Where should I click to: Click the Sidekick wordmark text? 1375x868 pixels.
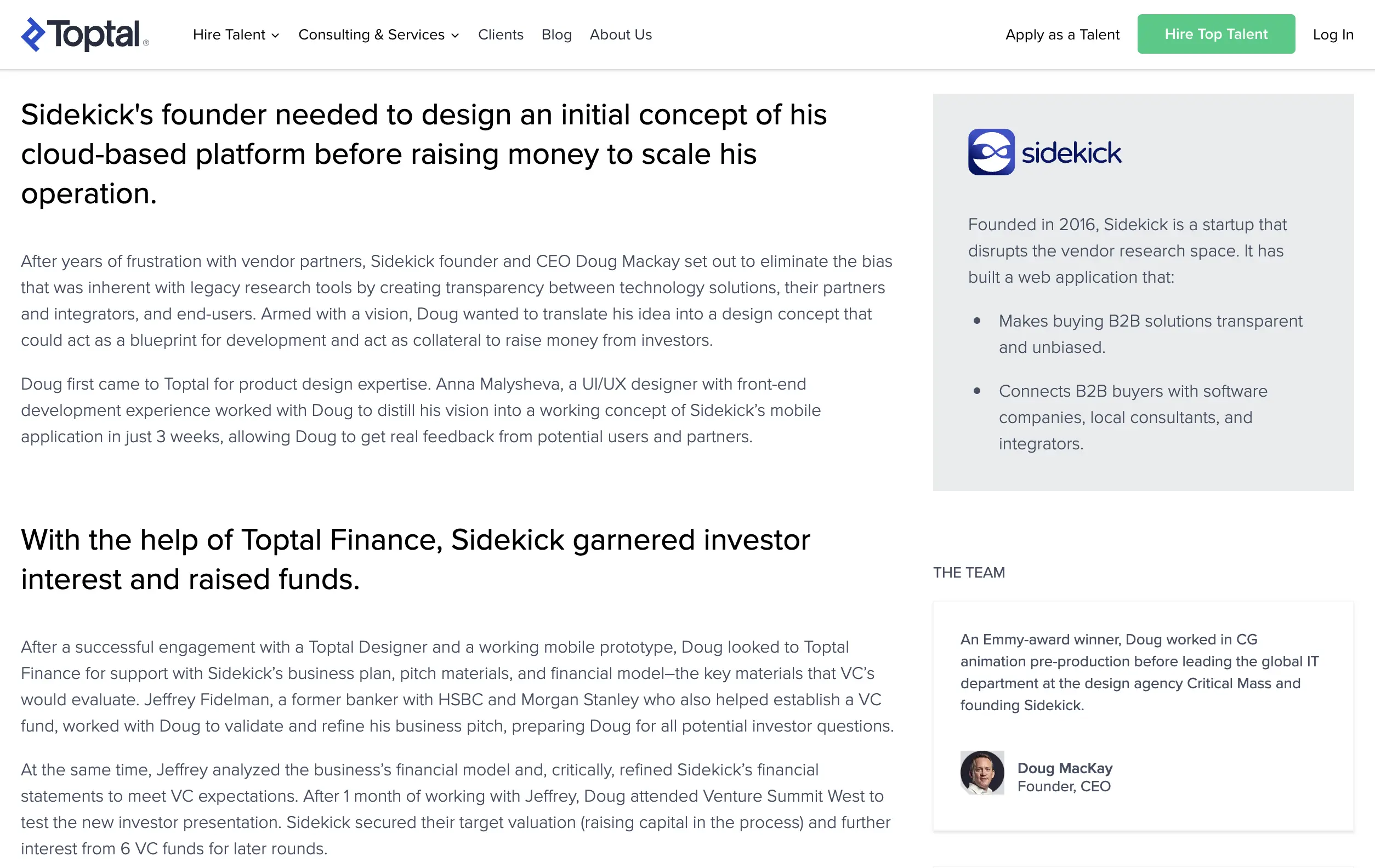[1071, 153]
